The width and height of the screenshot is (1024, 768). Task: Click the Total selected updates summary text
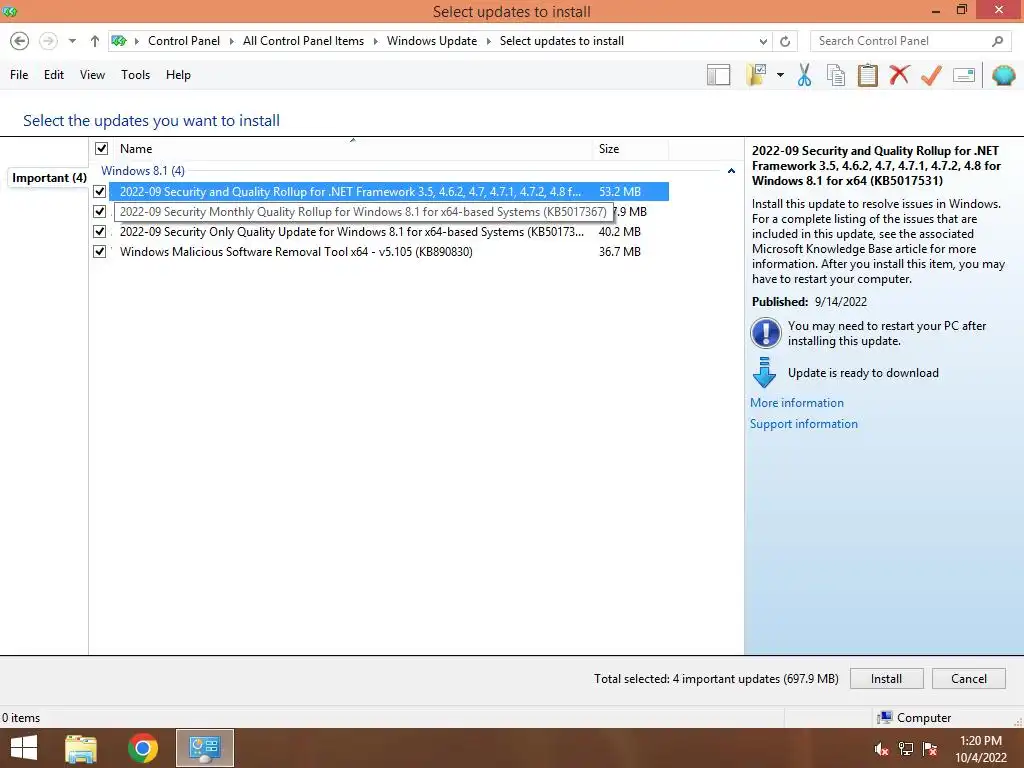coord(716,679)
